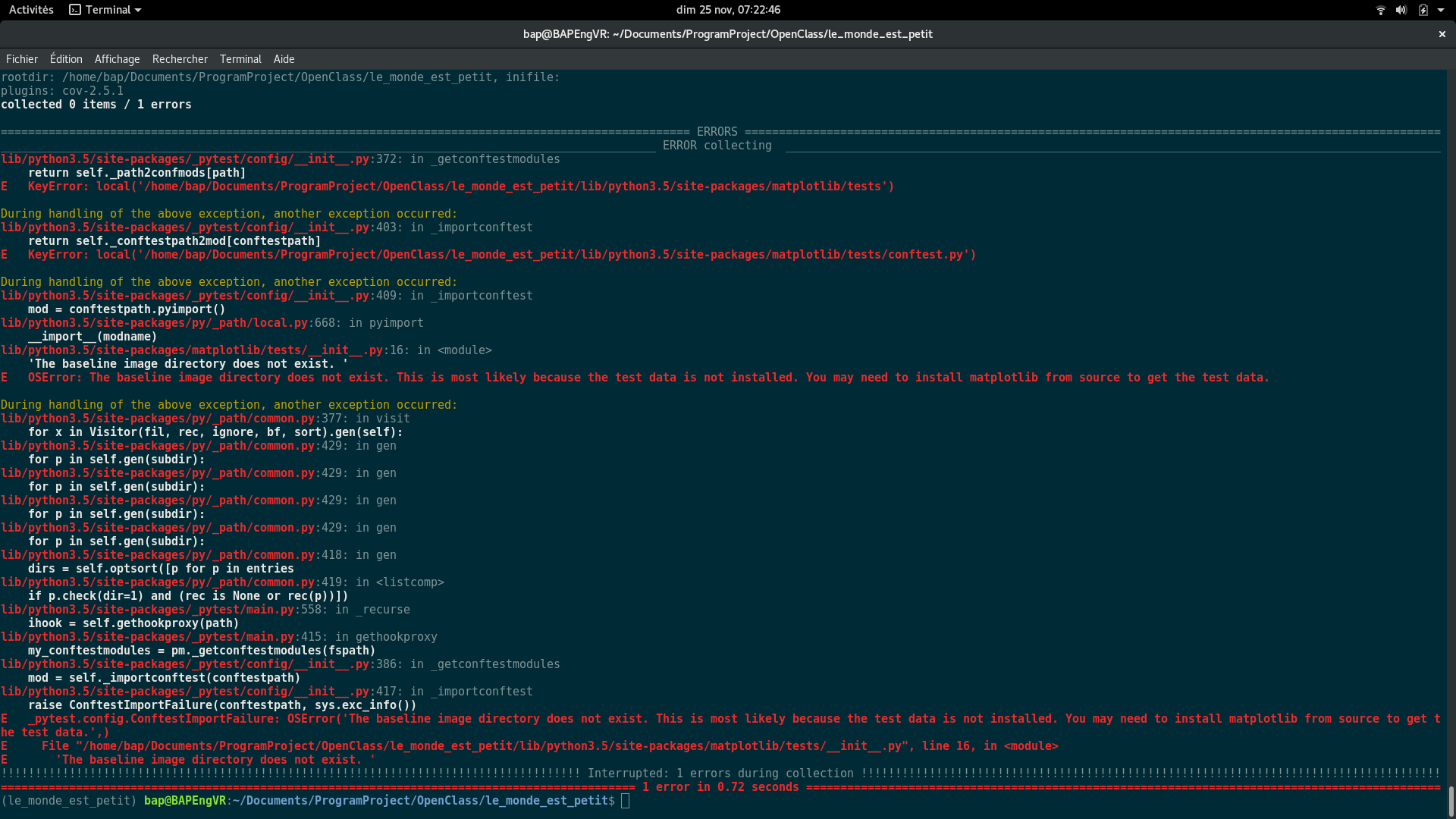Open the clock calendar popup

click(x=728, y=10)
